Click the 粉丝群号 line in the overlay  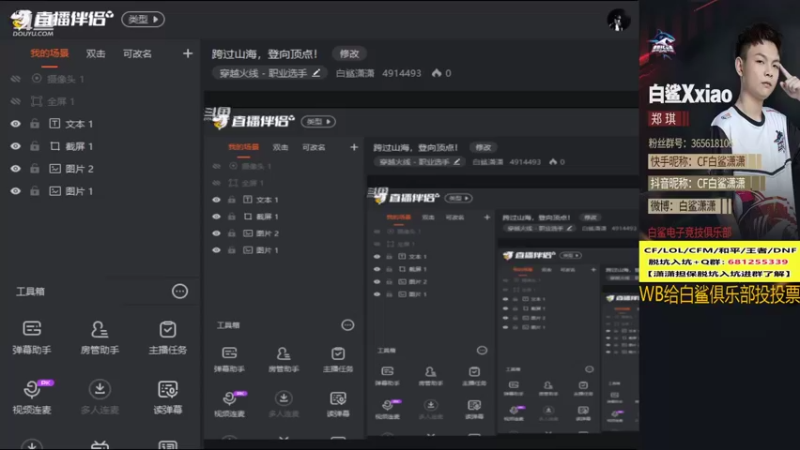click(x=690, y=143)
